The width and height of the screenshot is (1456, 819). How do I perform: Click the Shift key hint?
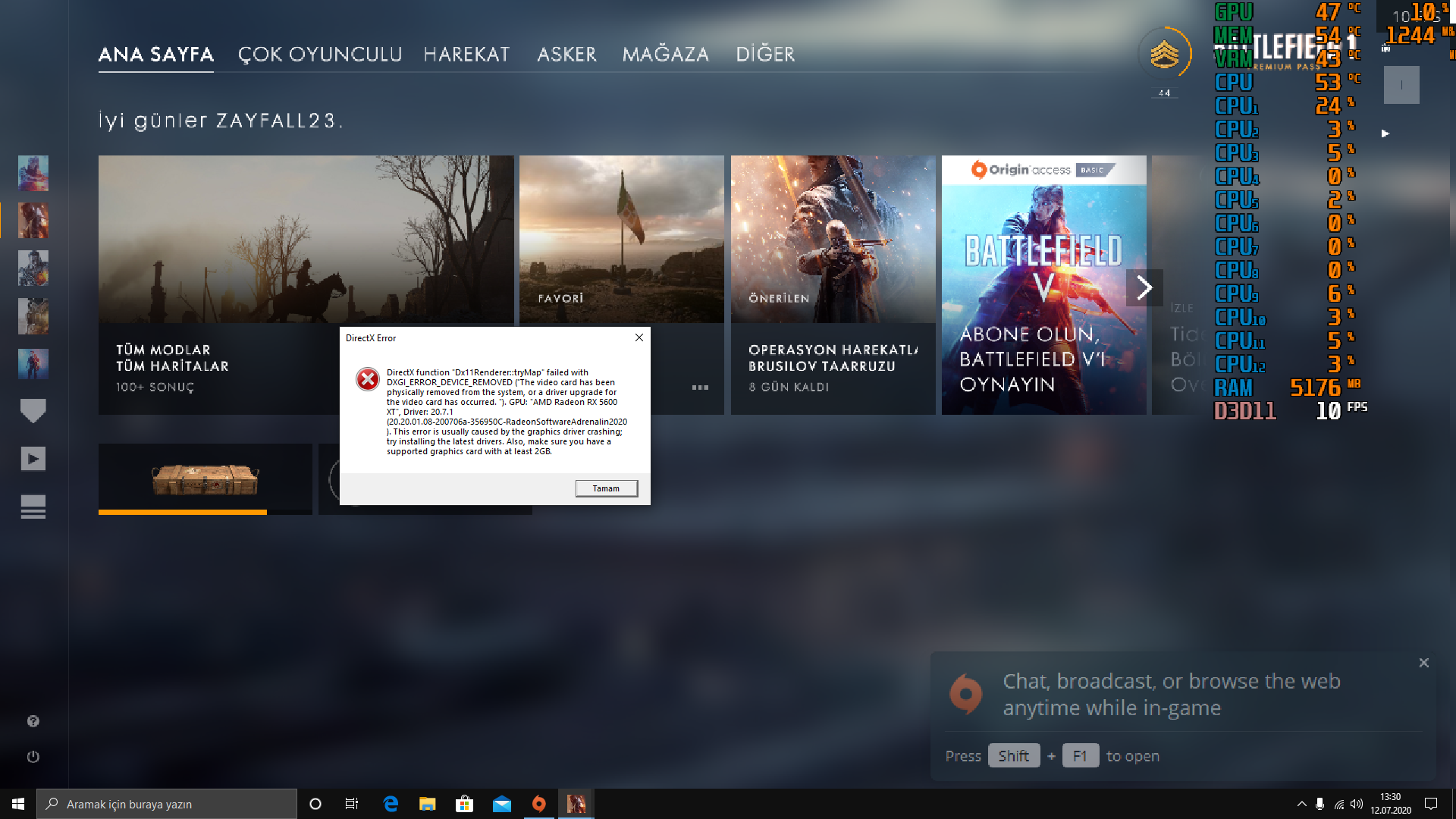tap(1014, 756)
